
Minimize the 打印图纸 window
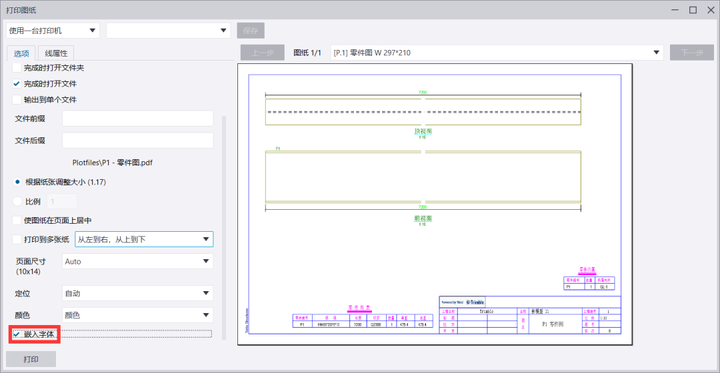pos(675,10)
